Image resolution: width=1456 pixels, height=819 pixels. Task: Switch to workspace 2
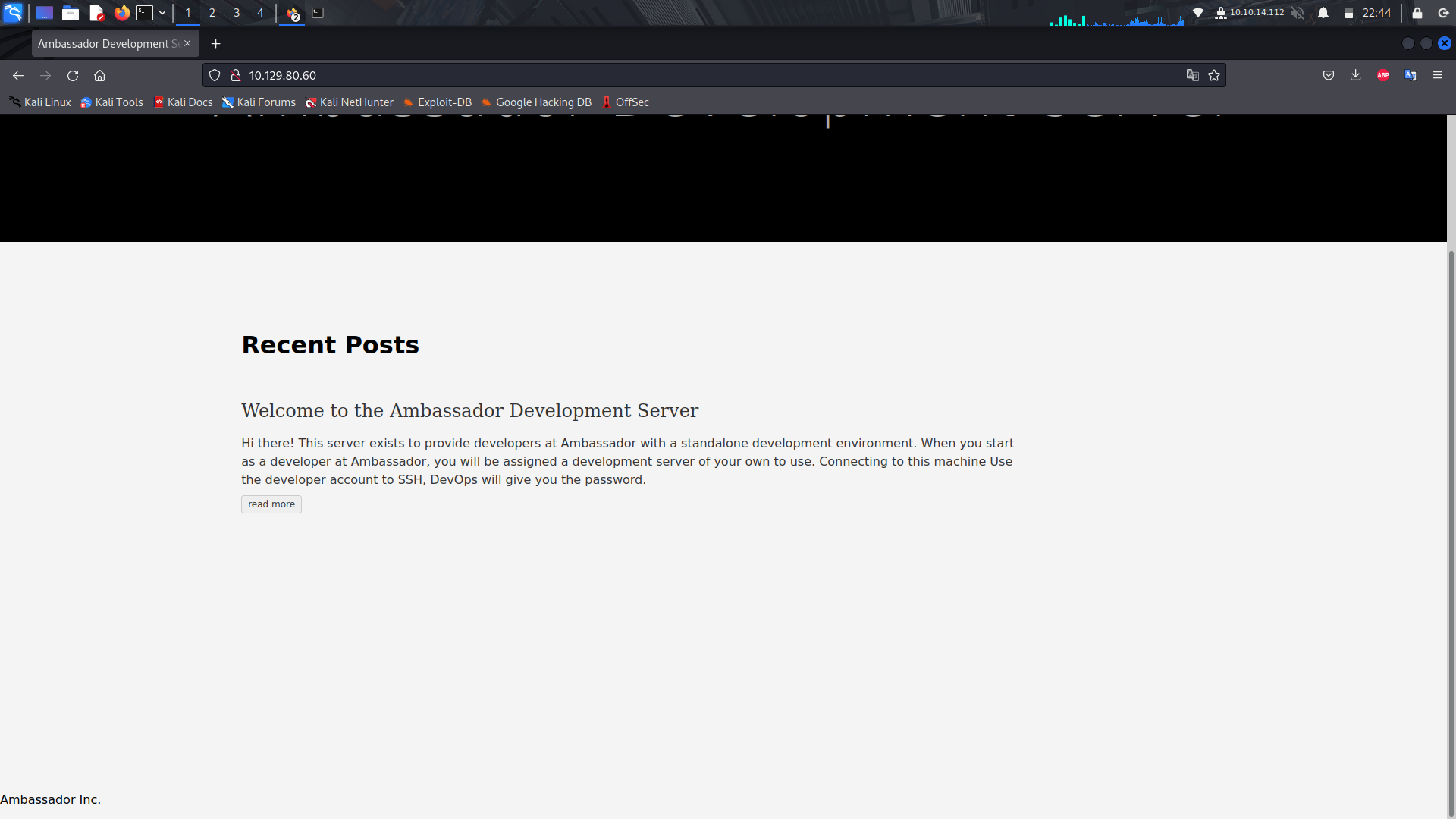(x=212, y=13)
